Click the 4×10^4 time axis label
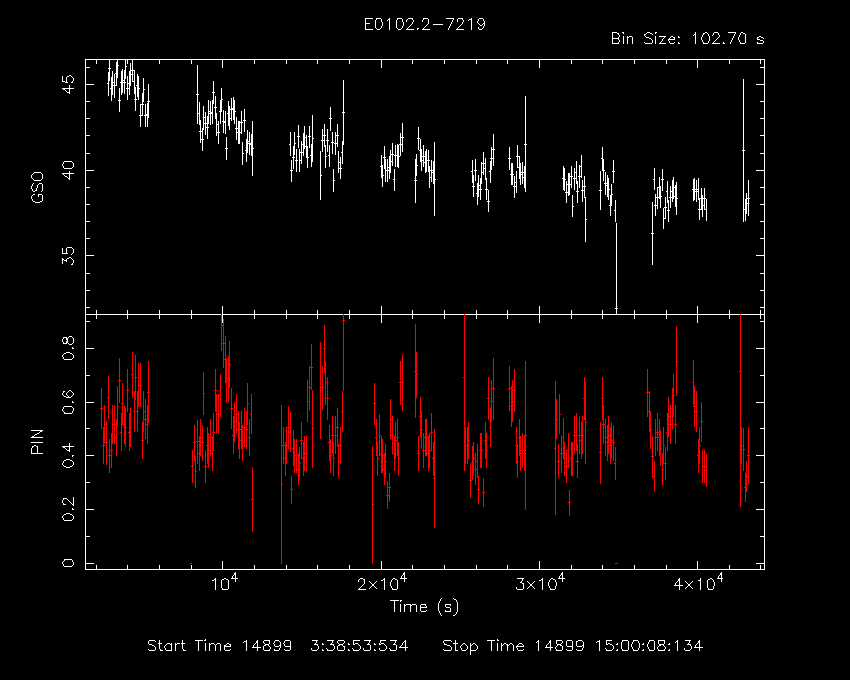Viewport: 850px width, 680px height. coord(698,583)
